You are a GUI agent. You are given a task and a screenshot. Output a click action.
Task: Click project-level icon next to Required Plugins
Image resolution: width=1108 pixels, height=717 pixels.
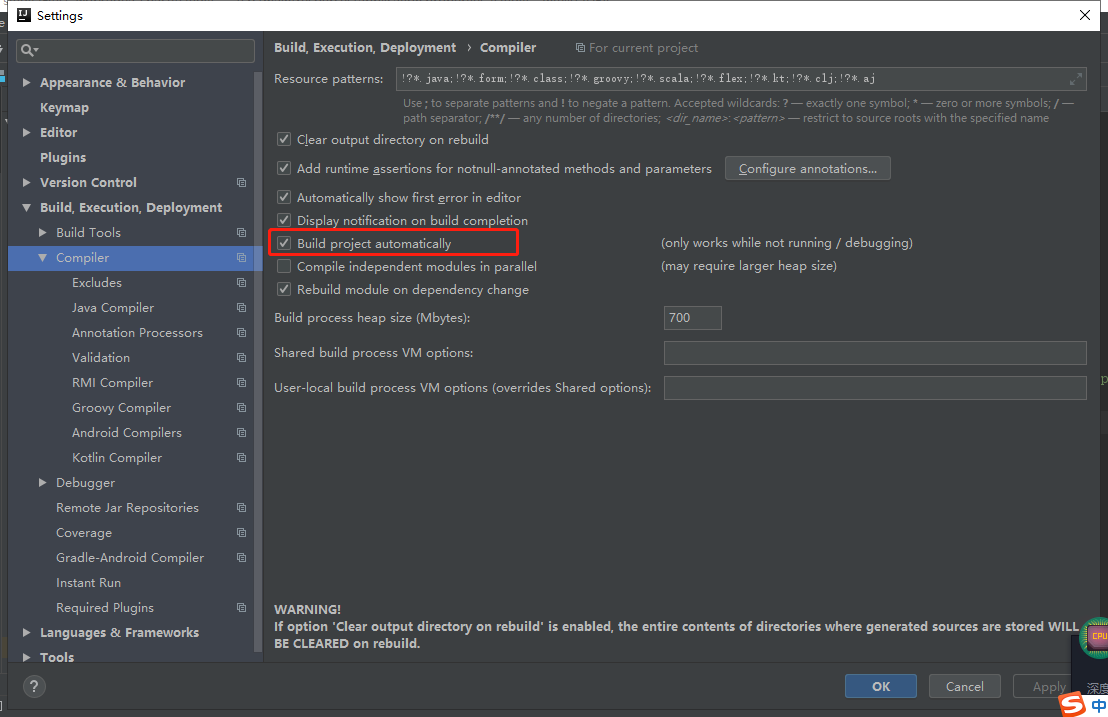pos(242,608)
